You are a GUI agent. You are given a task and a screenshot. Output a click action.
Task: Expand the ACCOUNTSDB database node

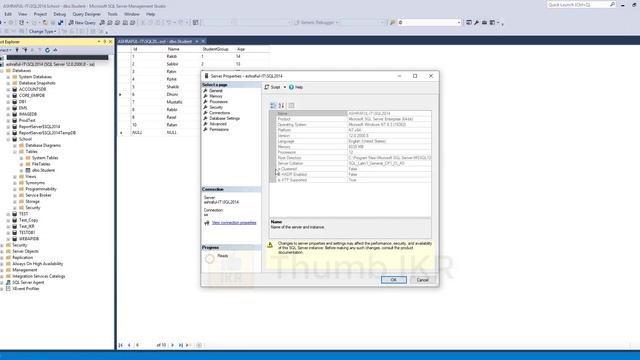pyautogui.click(x=8, y=89)
